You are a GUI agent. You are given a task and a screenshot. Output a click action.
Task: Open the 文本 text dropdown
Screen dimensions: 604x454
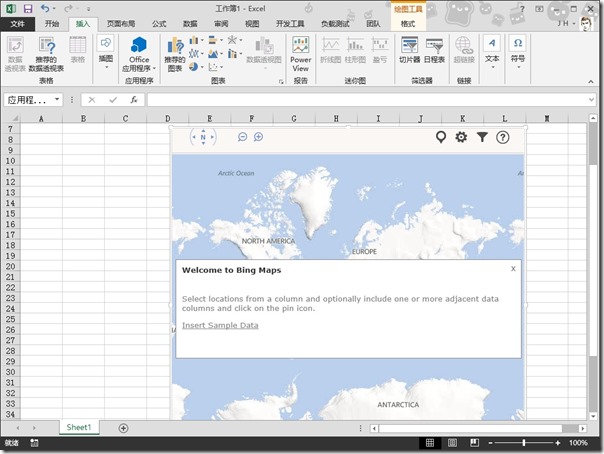(x=492, y=52)
